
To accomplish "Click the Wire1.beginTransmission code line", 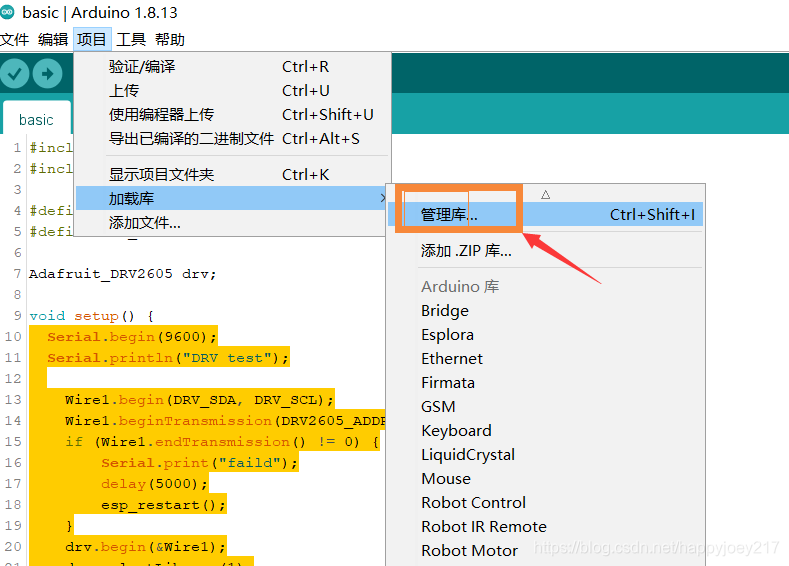I will click(225, 421).
